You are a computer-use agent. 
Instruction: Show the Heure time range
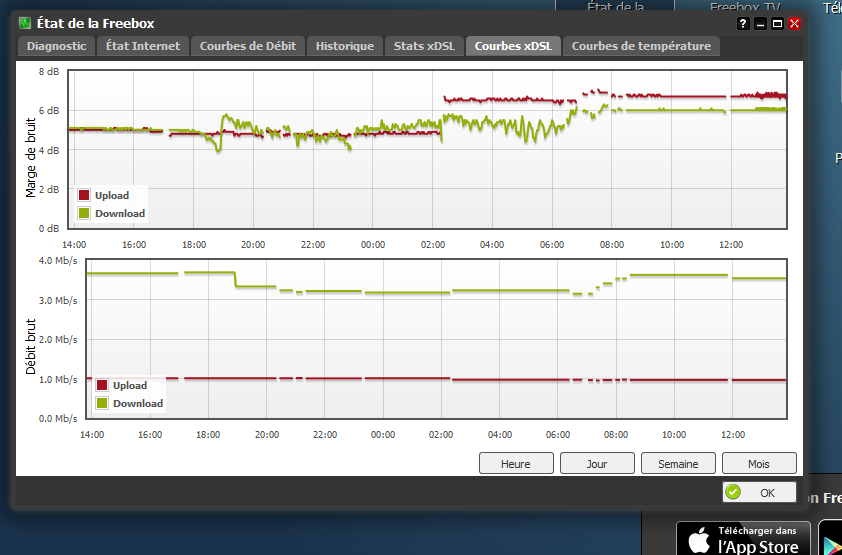(x=516, y=463)
